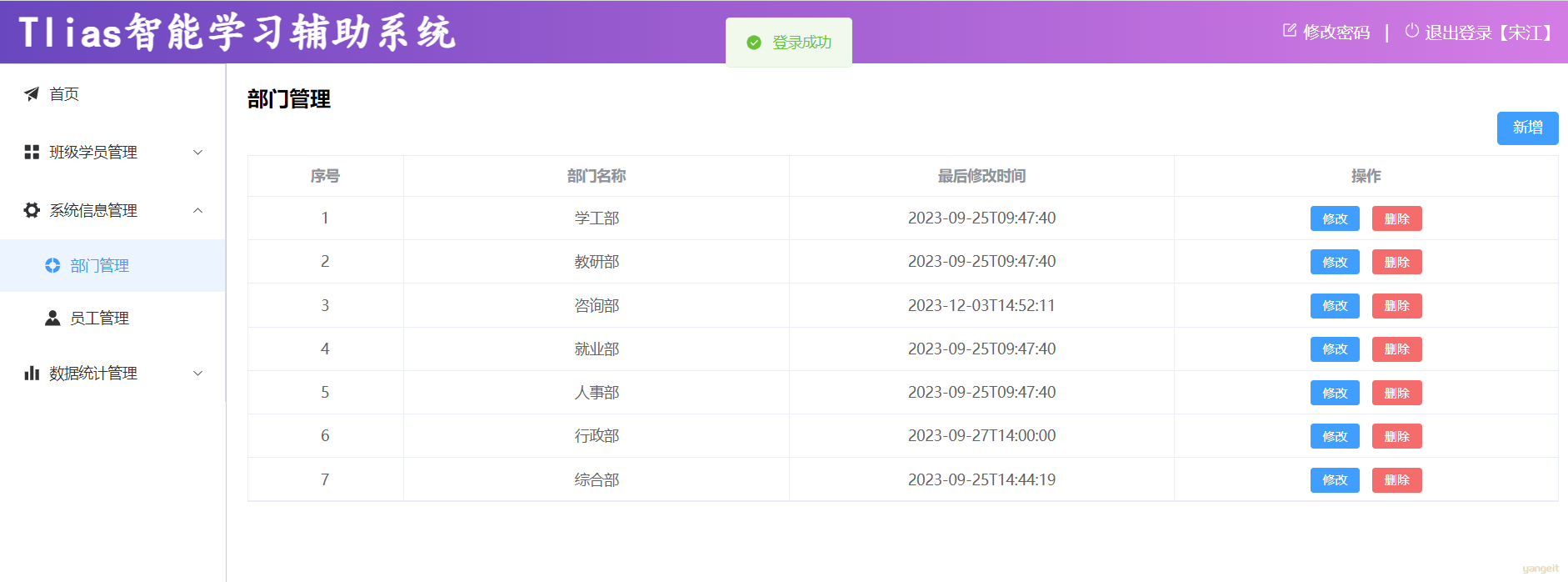
Task: Click 删除 for 行政部 row
Action: [1396, 436]
